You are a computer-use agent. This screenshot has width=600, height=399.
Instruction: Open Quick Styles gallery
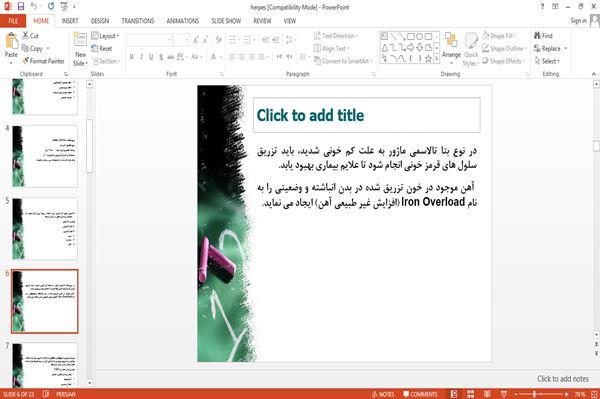471,49
